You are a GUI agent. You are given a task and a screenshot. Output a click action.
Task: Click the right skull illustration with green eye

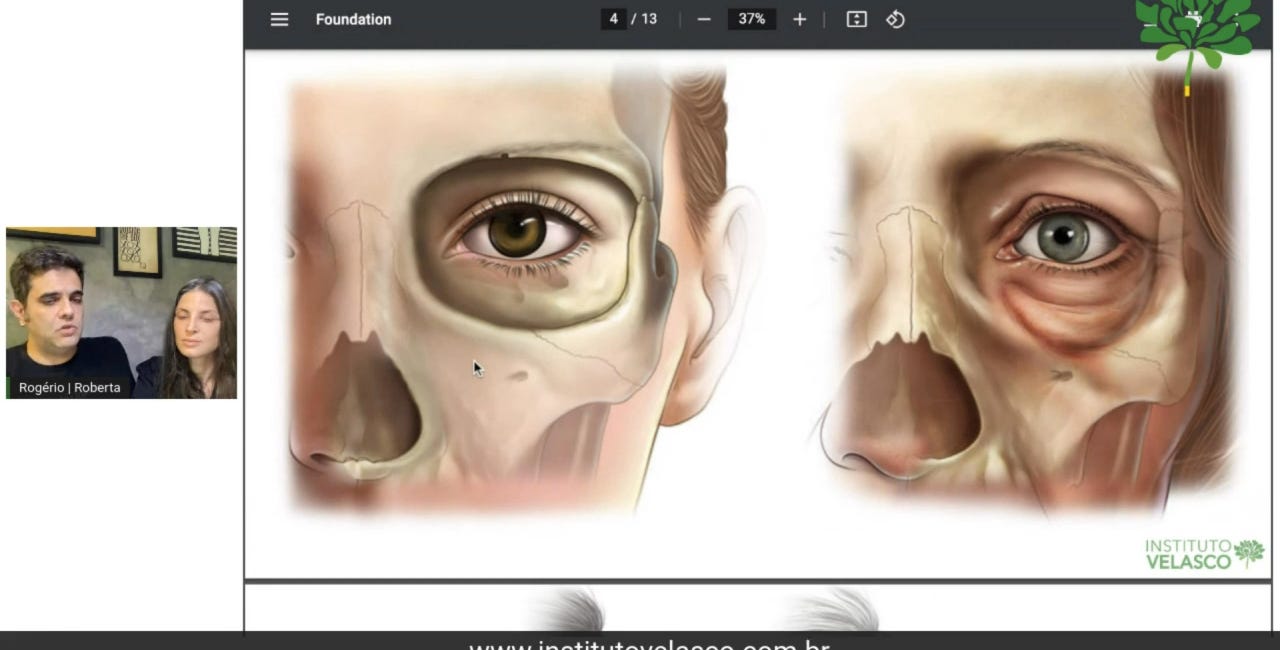[1030, 290]
